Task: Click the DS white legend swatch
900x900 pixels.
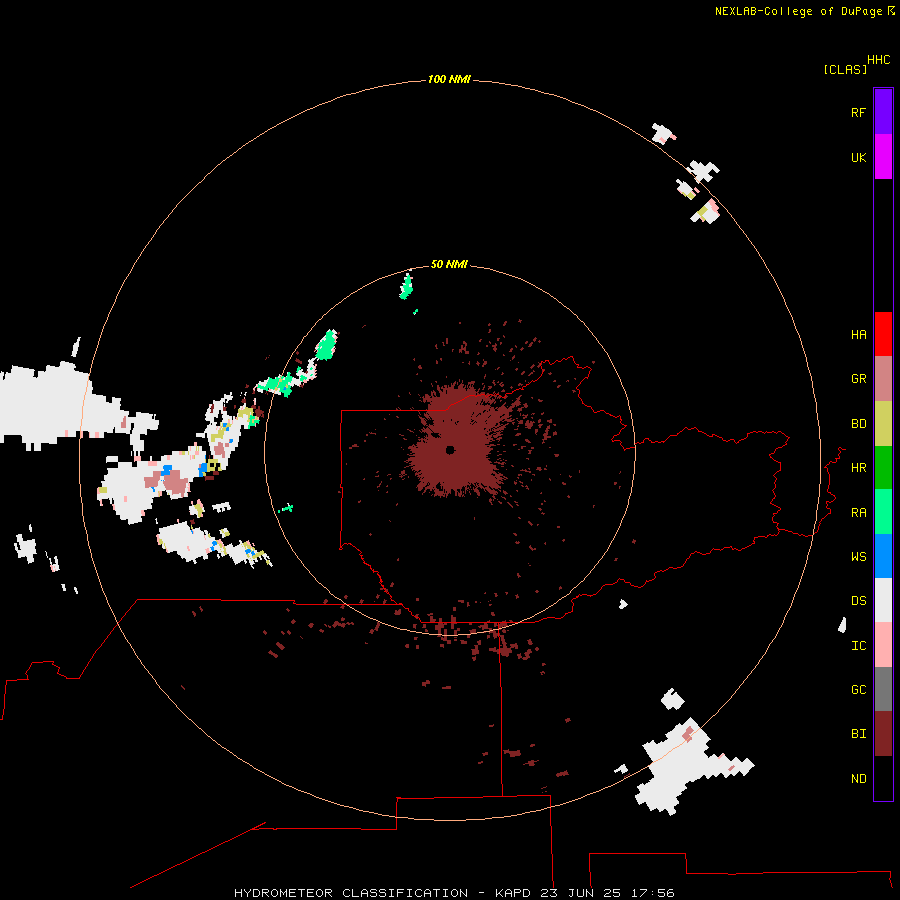Action: [x=883, y=600]
